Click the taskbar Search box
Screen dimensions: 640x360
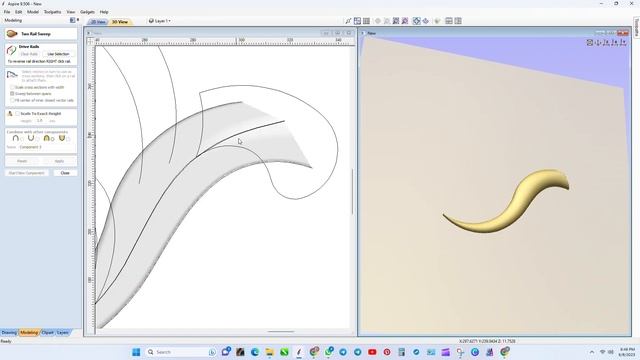pos(181,352)
